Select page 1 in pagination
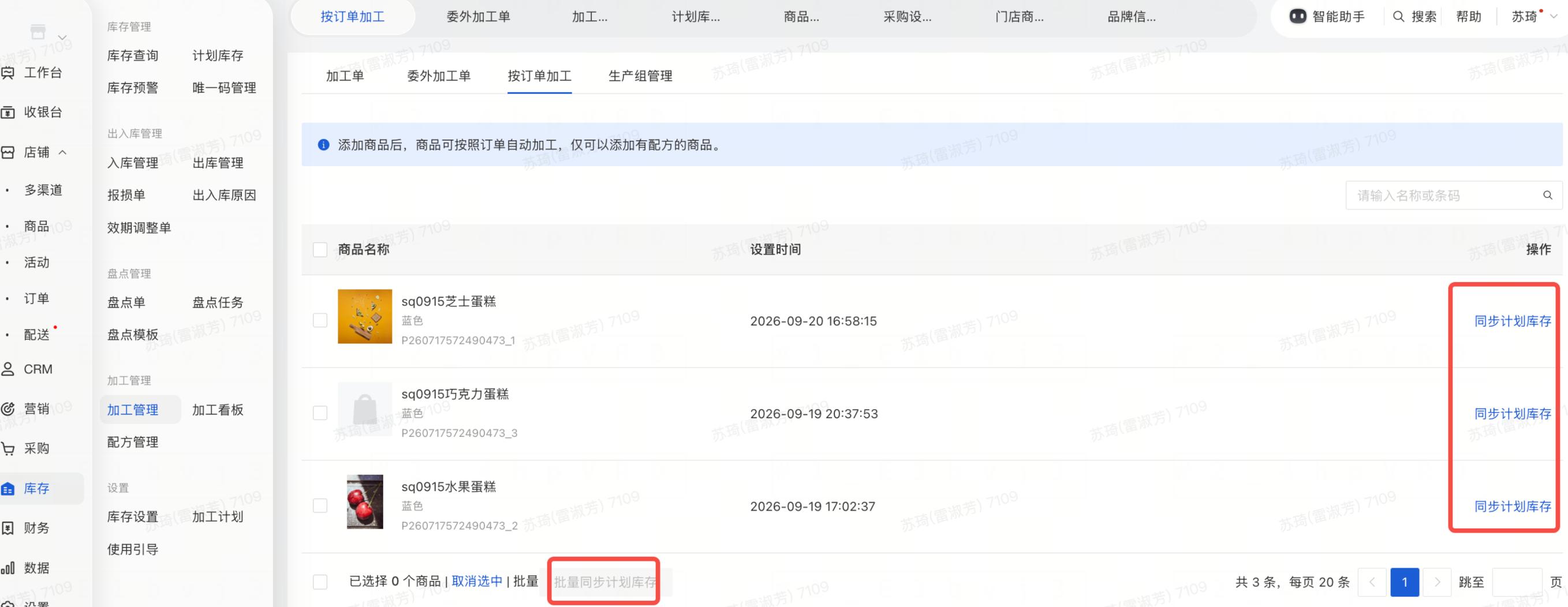The image size is (1568, 607). (1404, 582)
